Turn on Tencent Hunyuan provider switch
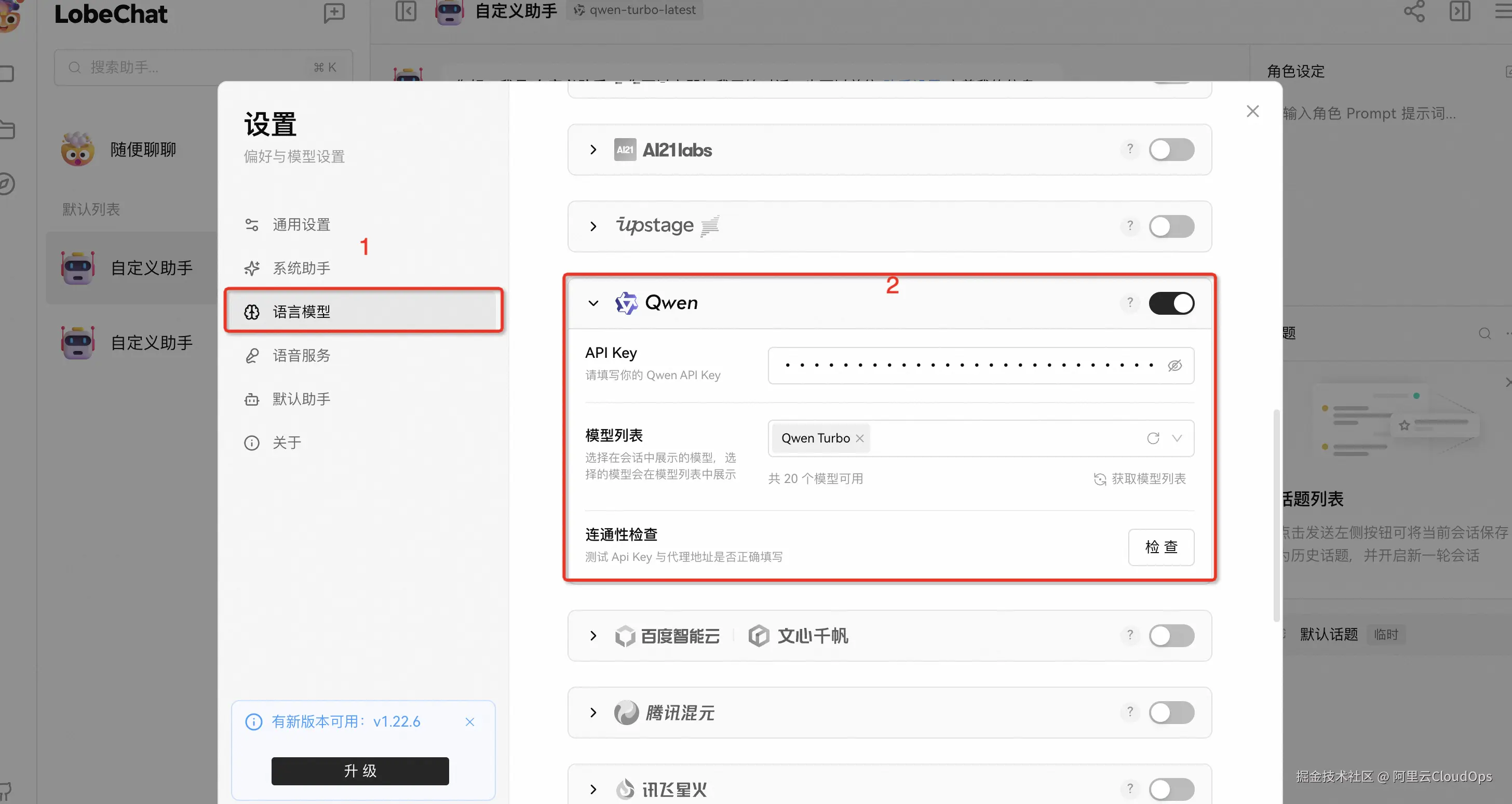The height and width of the screenshot is (804, 1512). coord(1171,713)
